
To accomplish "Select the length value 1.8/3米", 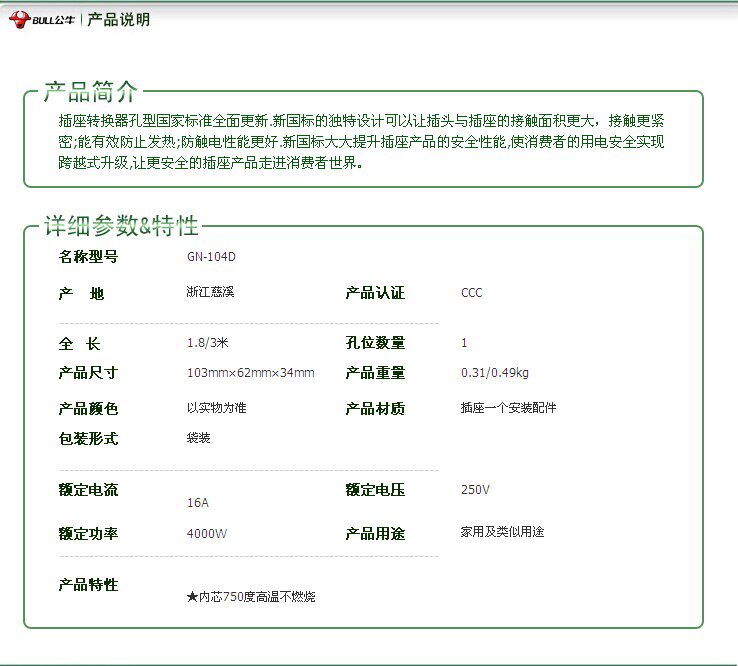I will pos(208,343).
